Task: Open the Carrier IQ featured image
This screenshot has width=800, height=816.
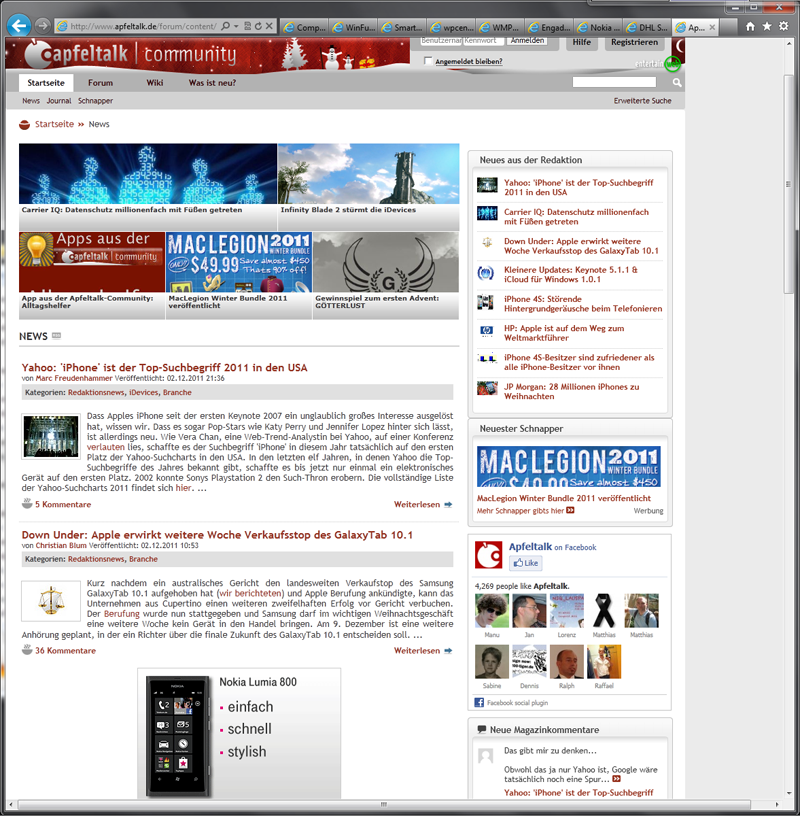Action: [148, 174]
